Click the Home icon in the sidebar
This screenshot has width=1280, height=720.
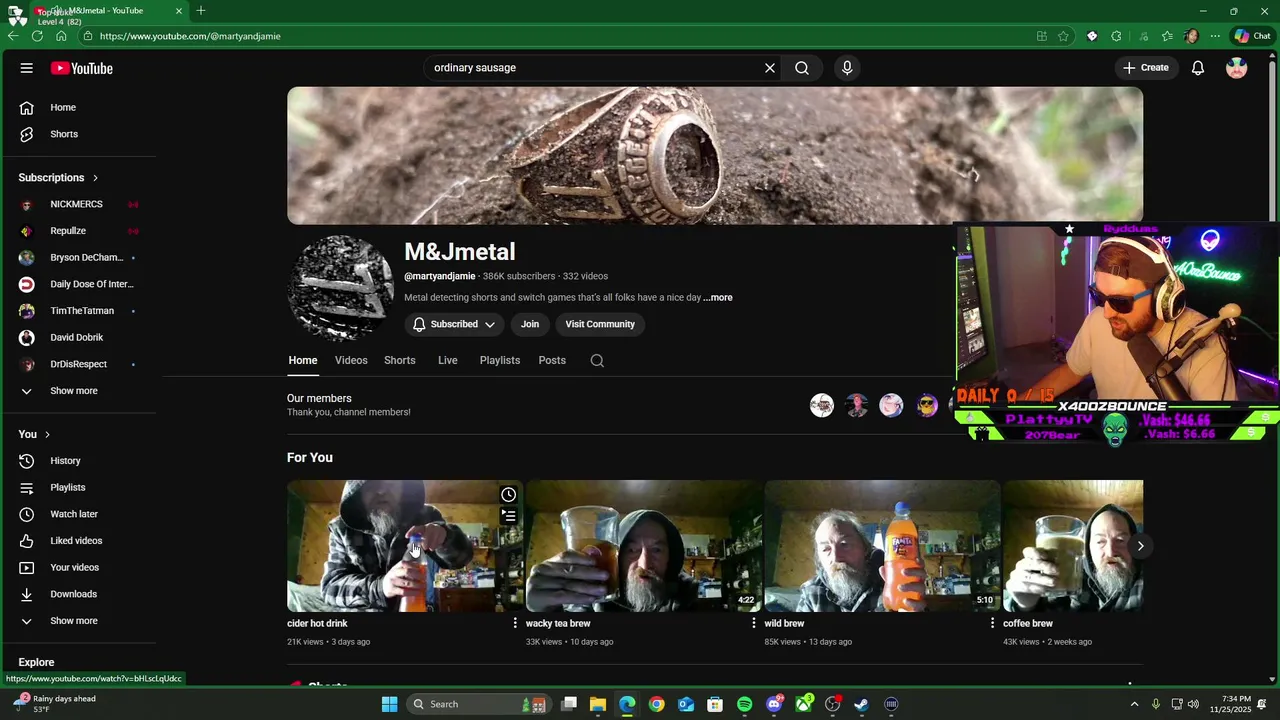tap(27, 107)
